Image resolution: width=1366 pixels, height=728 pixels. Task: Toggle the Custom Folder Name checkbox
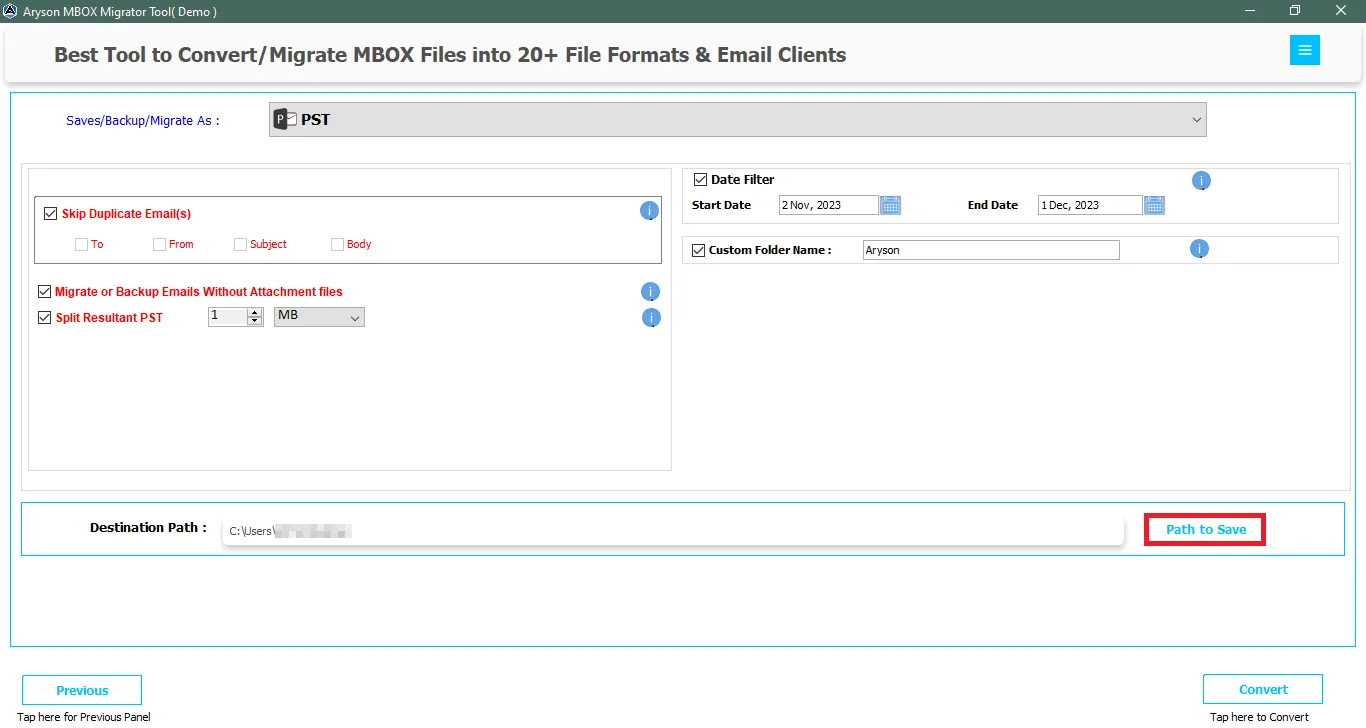point(698,250)
